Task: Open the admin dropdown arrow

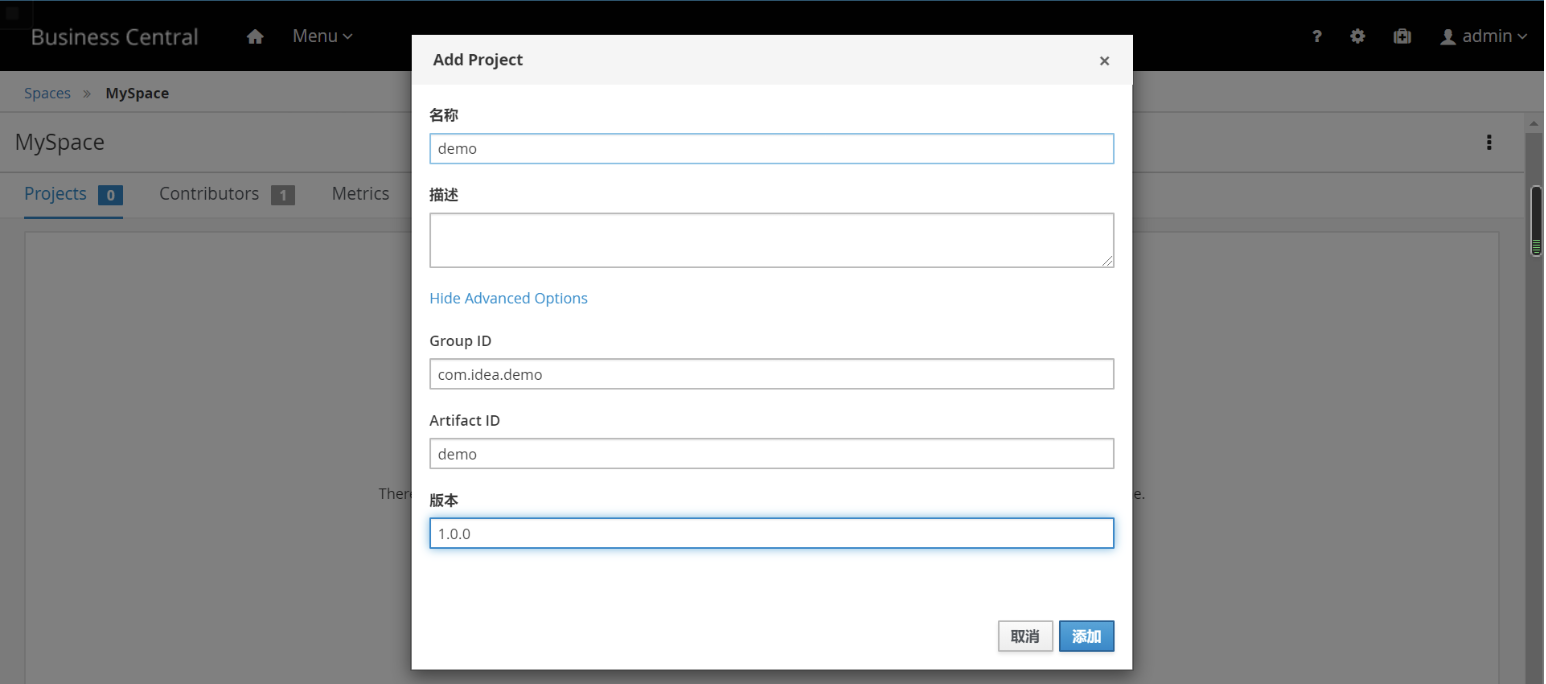Action: pyautogui.click(x=1522, y=37)
